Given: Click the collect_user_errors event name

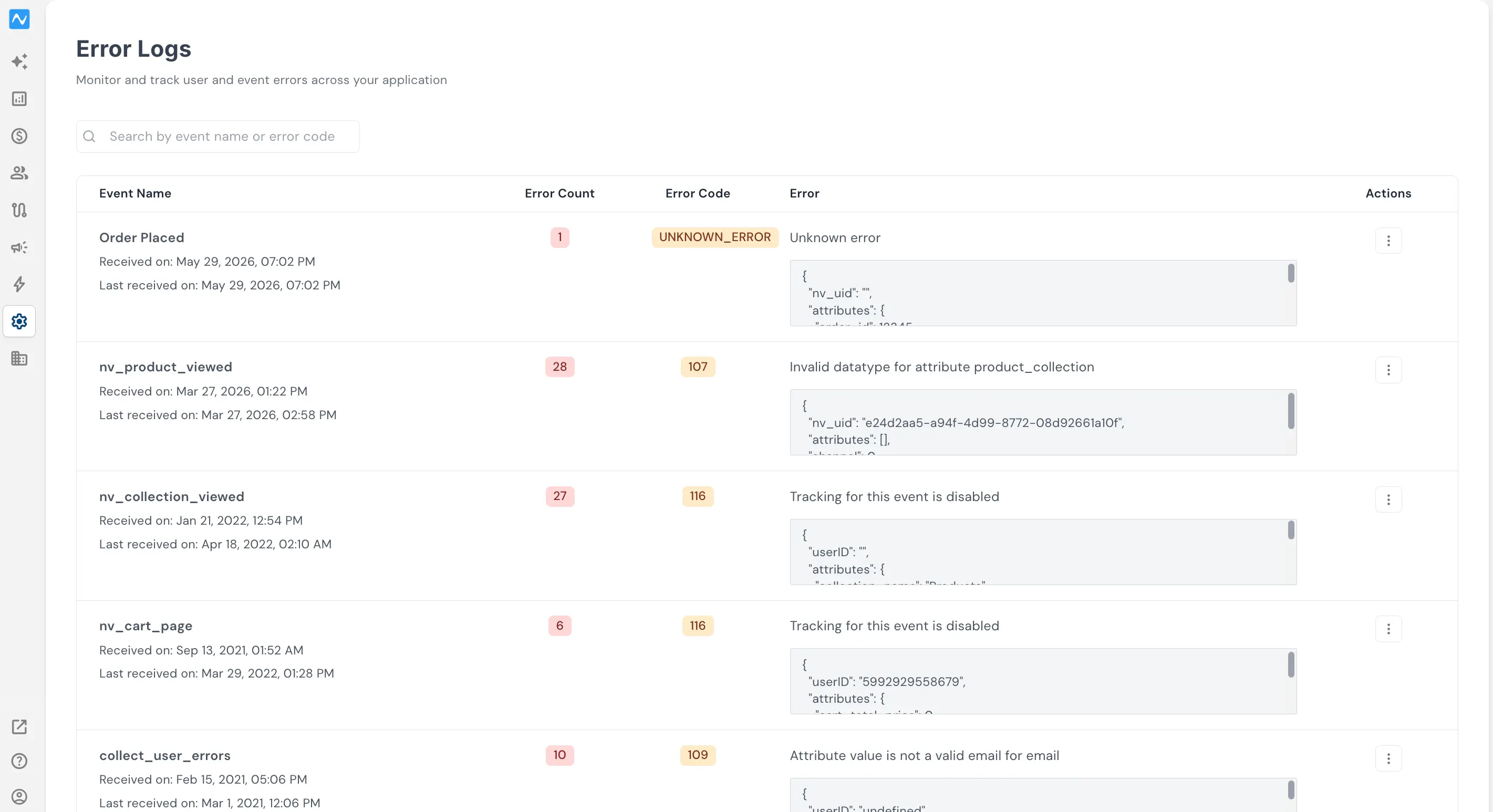Looking at the screenshot, I should click(x=164, y=756).
